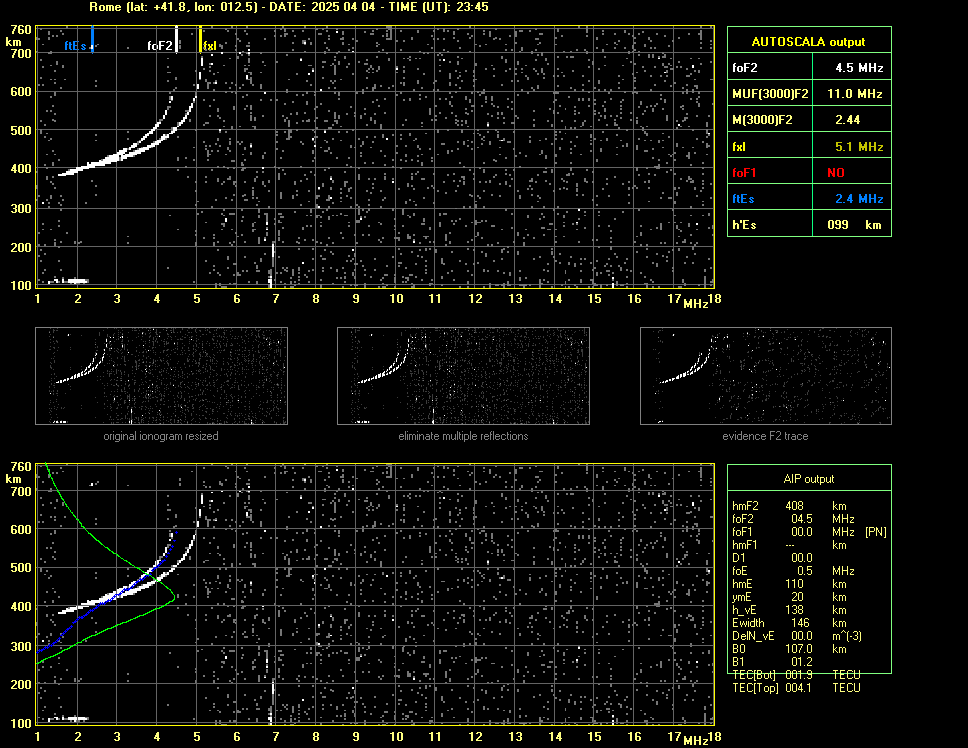Click the blue 'ftEs' label in AUTOSCALA table
This screenshot has width=968, height=748.
pyautogui.click(x=743, y=199)
